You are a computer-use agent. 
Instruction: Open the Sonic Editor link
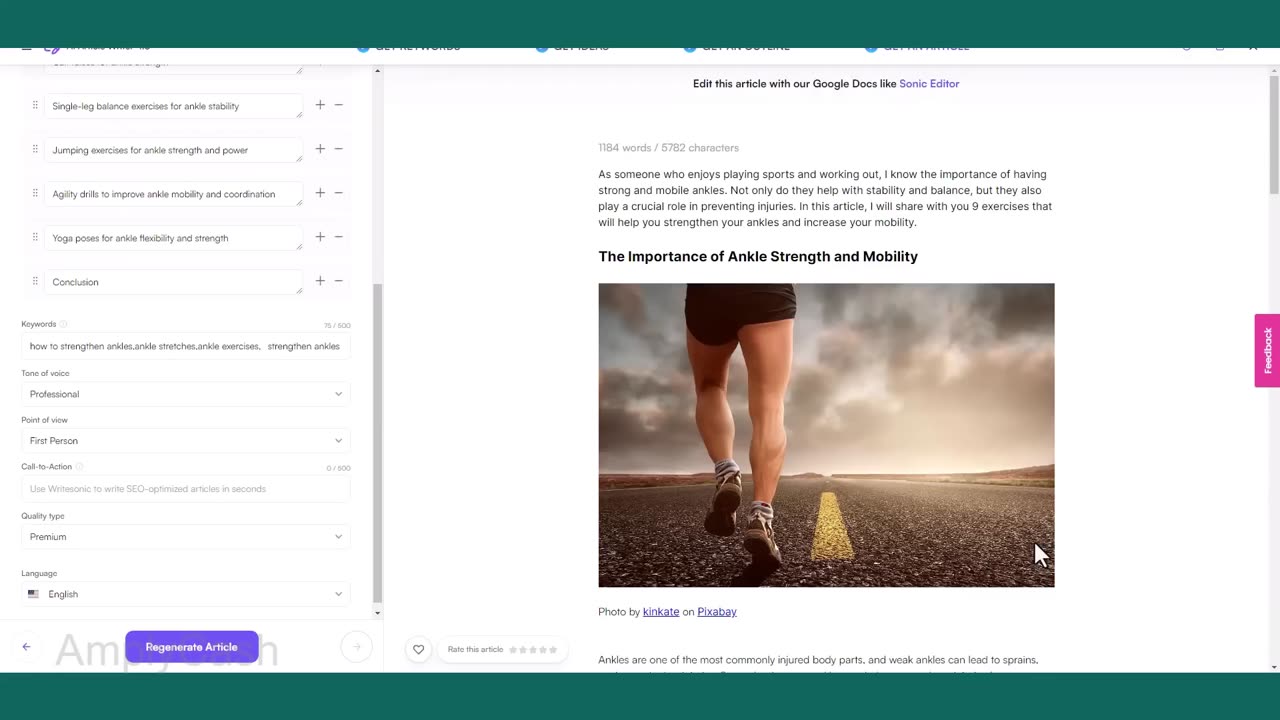[x=929, y=84]
